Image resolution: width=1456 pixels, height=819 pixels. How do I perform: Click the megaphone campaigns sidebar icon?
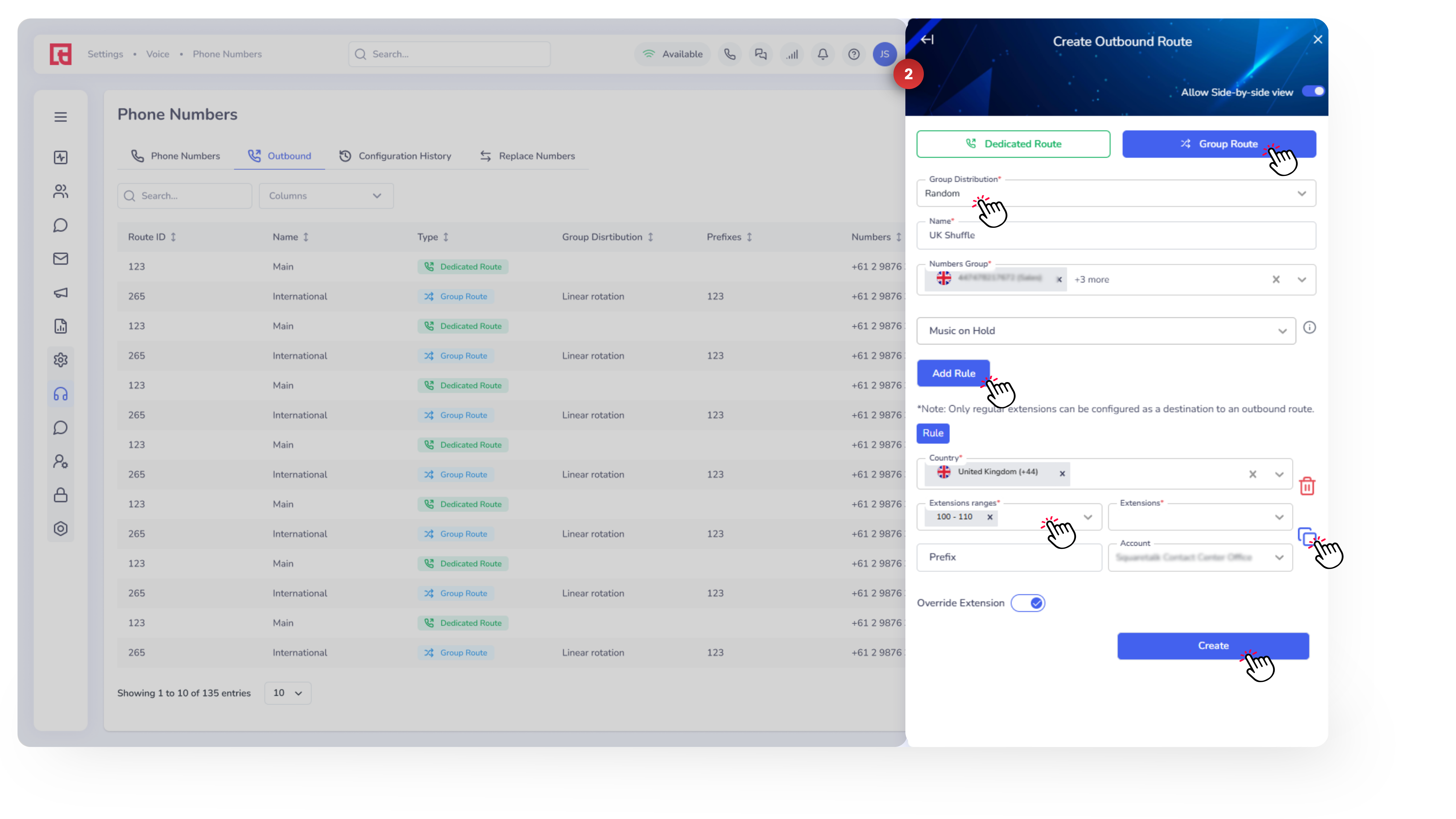(x=60, y=293)
